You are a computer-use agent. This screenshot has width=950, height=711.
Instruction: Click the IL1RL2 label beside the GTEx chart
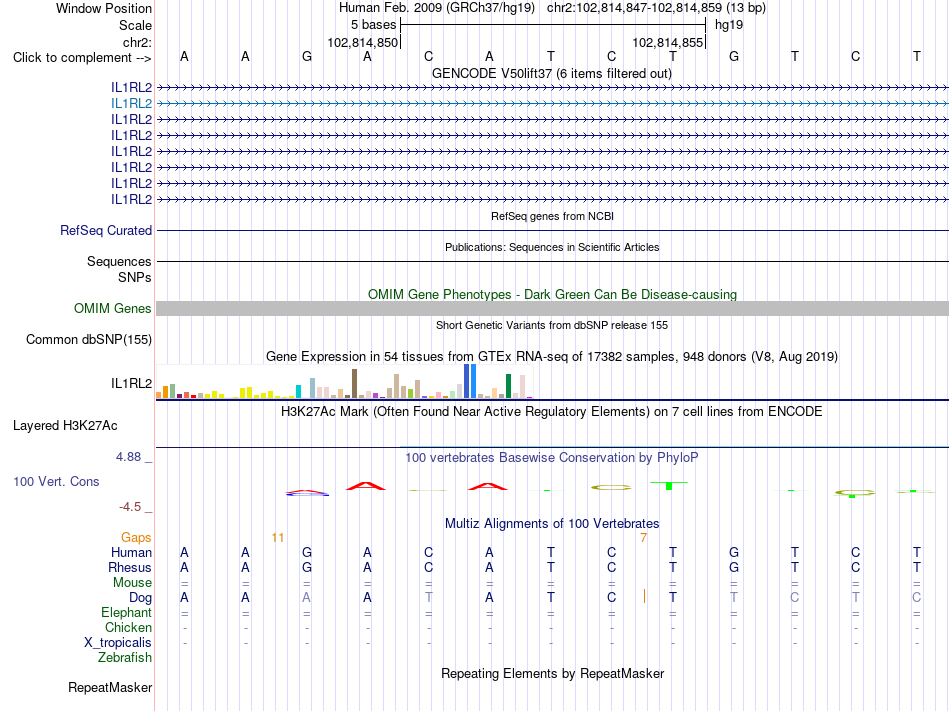tap(131, 383)
